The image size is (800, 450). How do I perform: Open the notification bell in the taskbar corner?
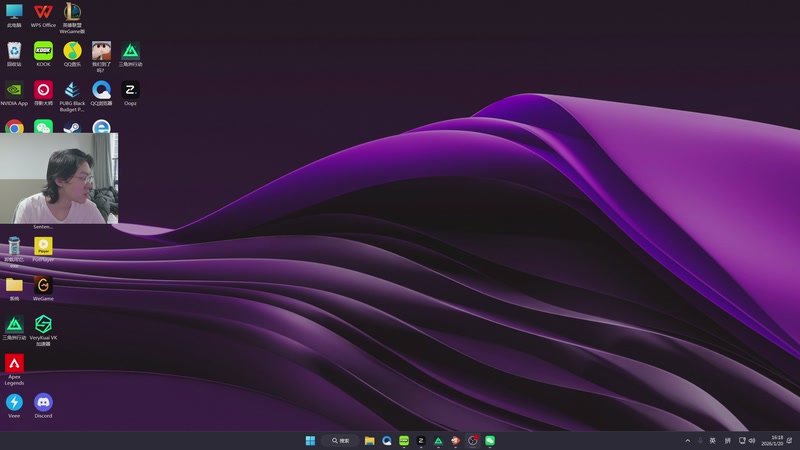[790, 441]
